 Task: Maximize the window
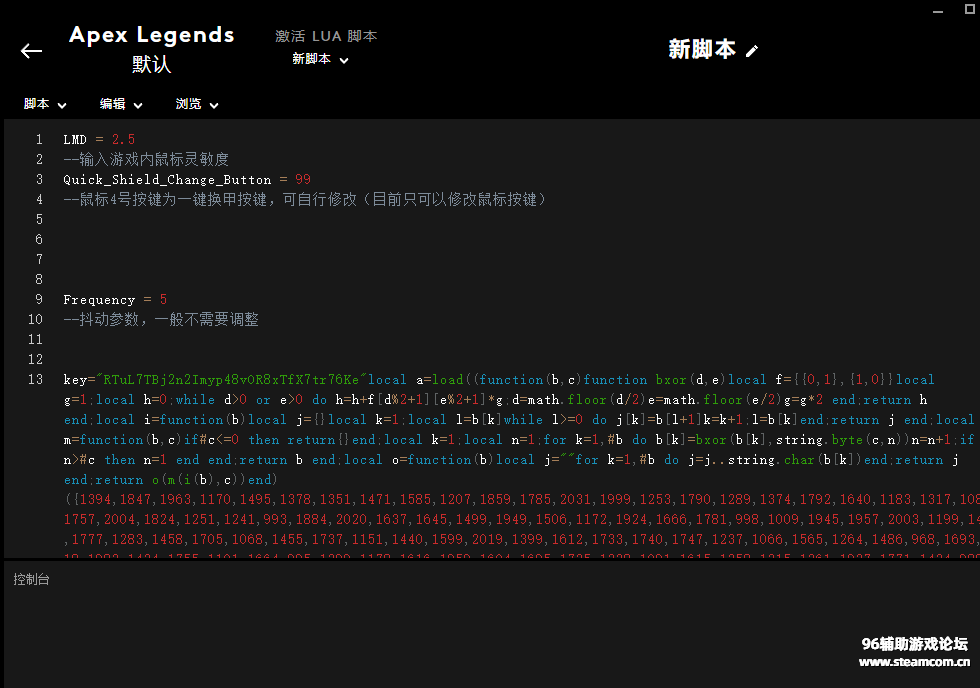(970, 9)
